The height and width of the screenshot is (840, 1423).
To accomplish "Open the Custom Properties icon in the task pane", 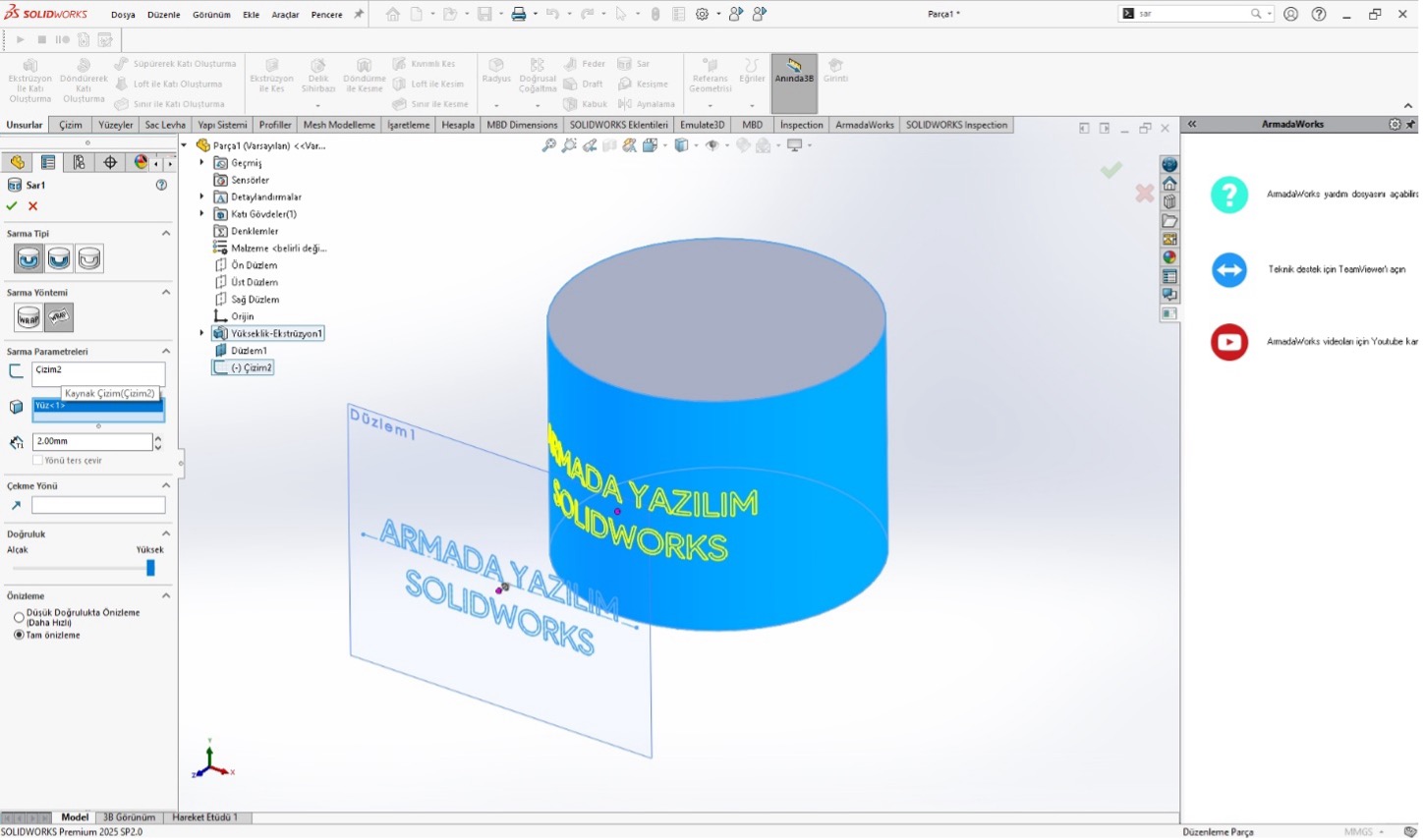I will (1169, 277).
